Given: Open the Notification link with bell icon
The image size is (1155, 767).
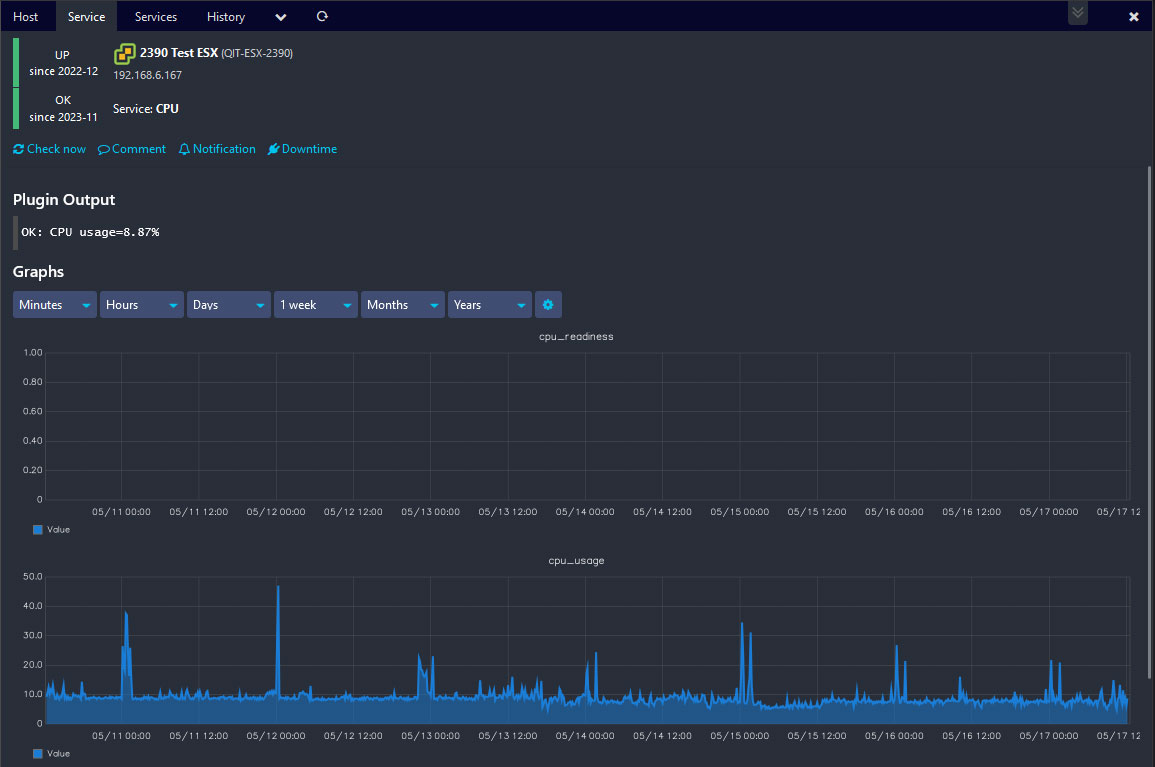Looking at the screenshot, I should pyautogui.click(x=217, y=149).
